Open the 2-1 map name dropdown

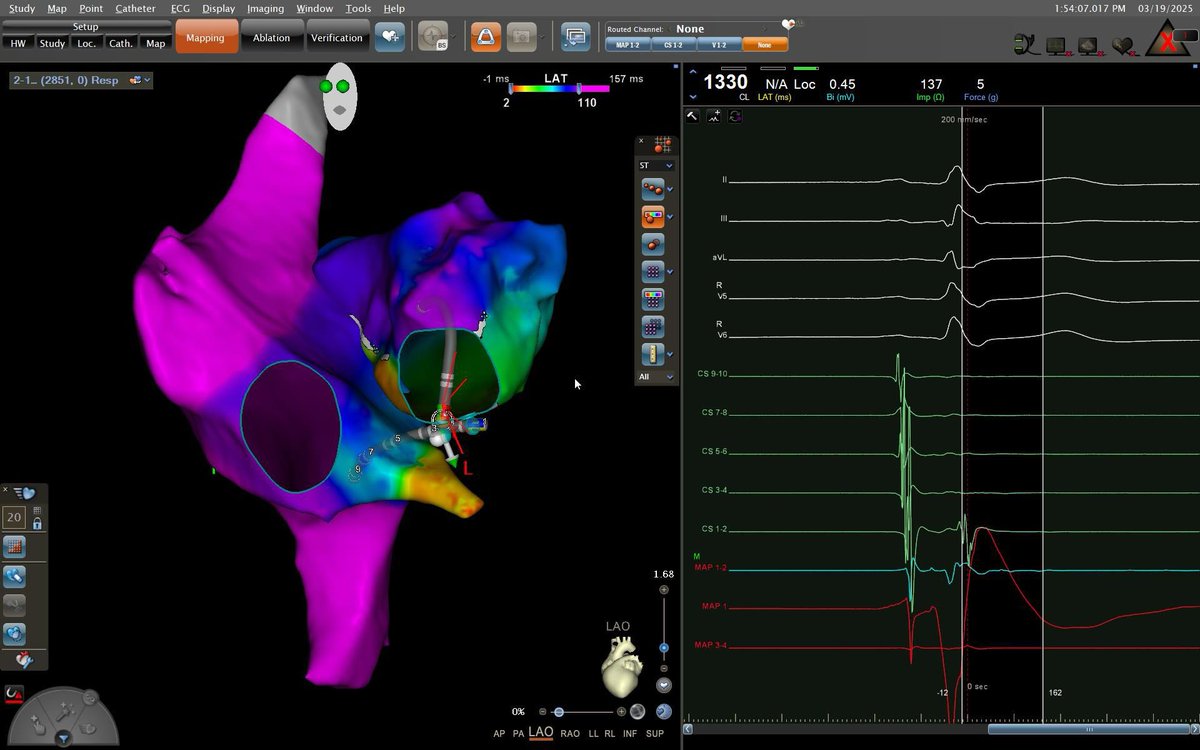point(81,79)
